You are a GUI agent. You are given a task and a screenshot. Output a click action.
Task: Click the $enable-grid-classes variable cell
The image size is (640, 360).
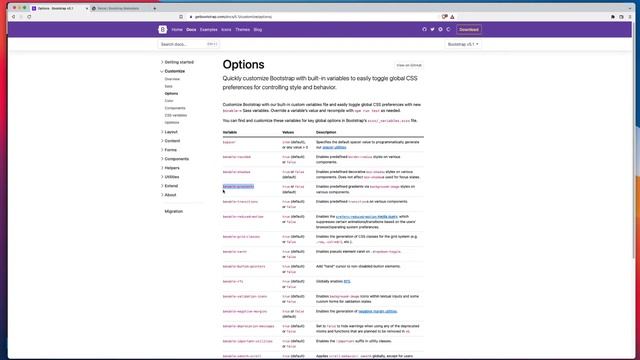click(241, 237)
